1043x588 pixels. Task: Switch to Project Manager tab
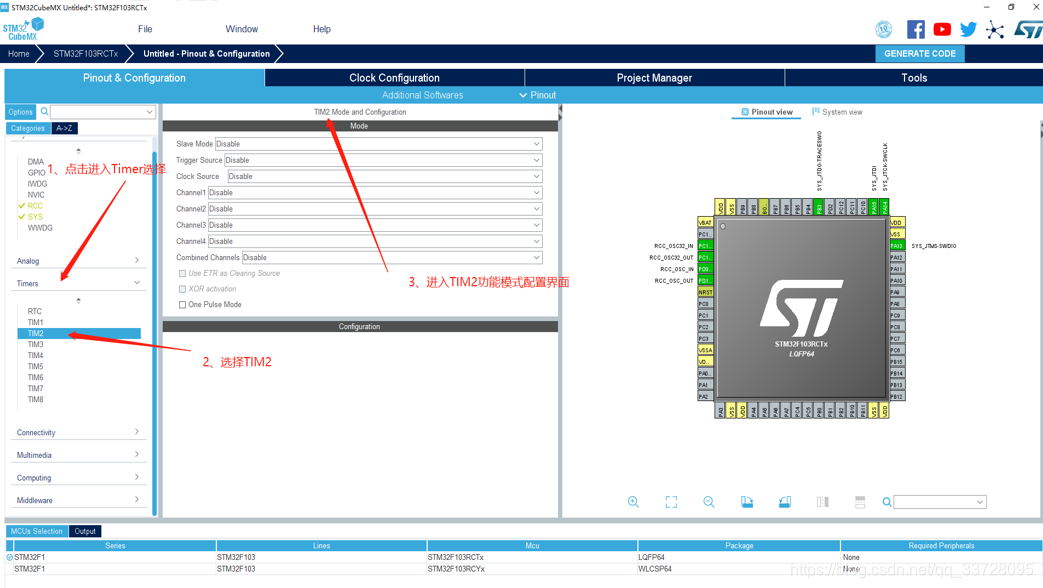pyautogui.click(x=655, y=78)
